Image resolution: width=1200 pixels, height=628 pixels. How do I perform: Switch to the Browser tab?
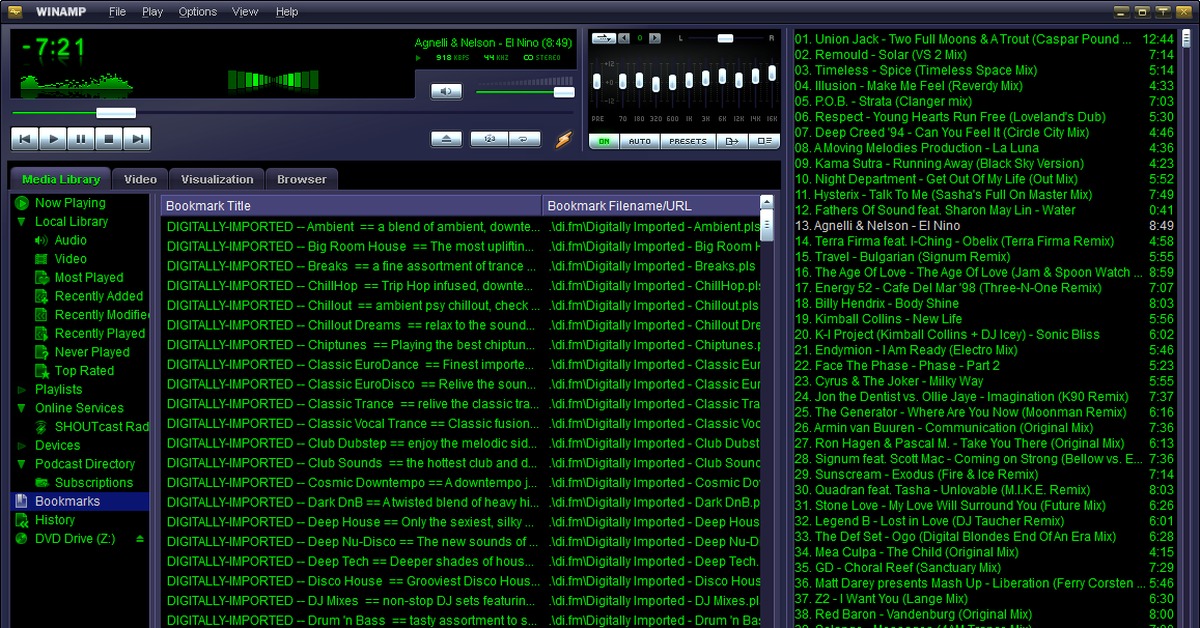(302, 179)
